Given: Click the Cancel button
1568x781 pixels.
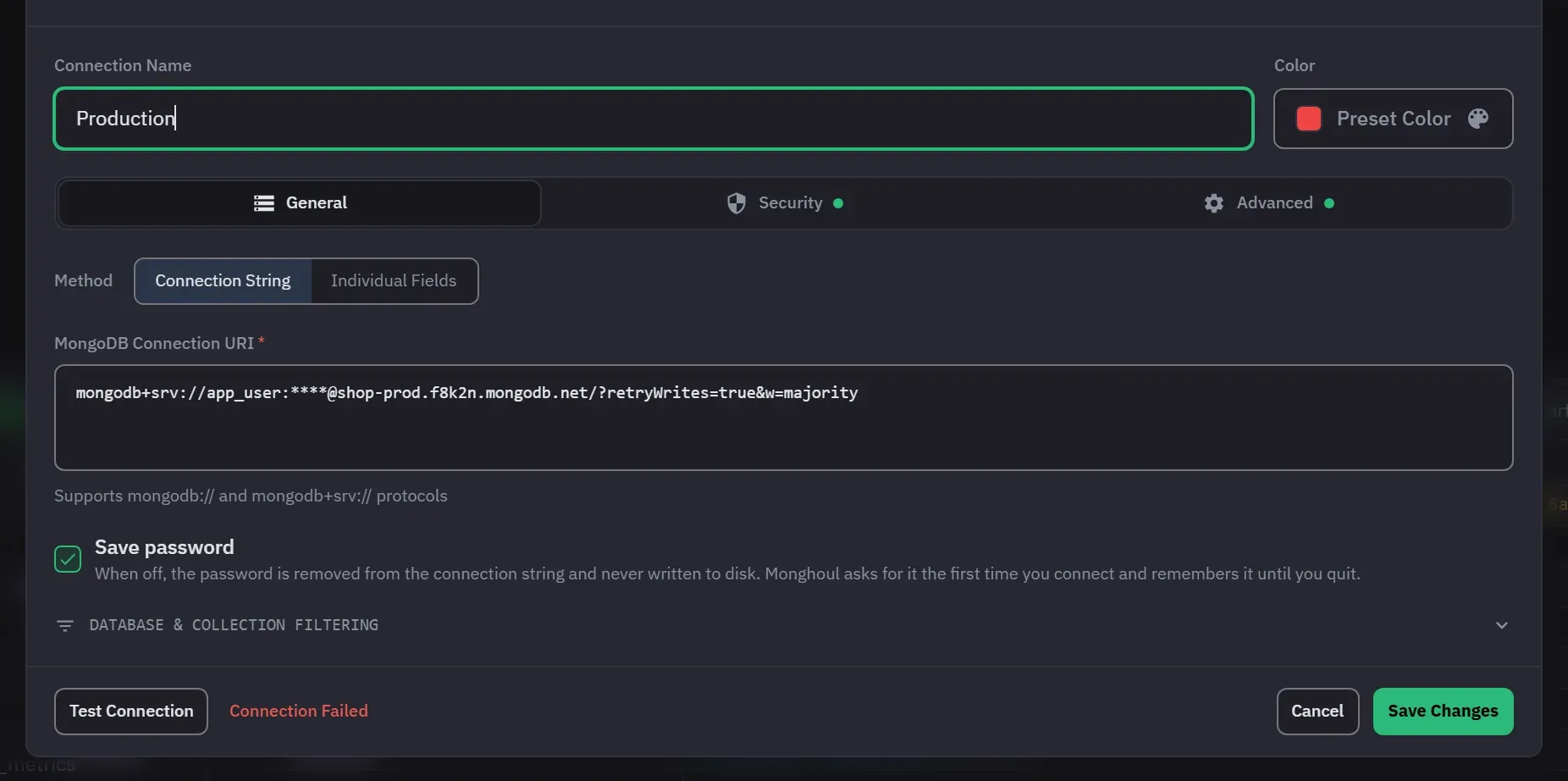Looking at the screenshot, I should coord(1317,712).
